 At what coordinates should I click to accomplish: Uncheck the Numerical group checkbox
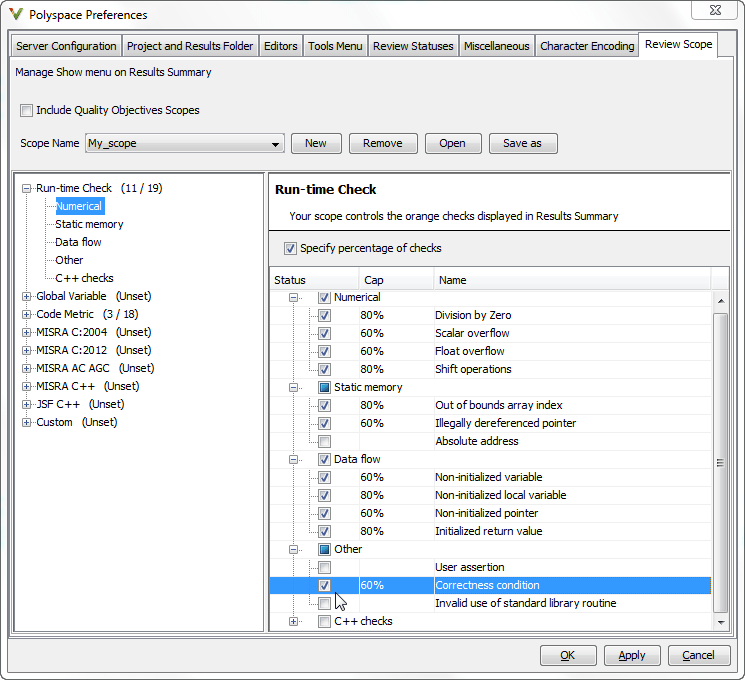(x=325, y=298)
